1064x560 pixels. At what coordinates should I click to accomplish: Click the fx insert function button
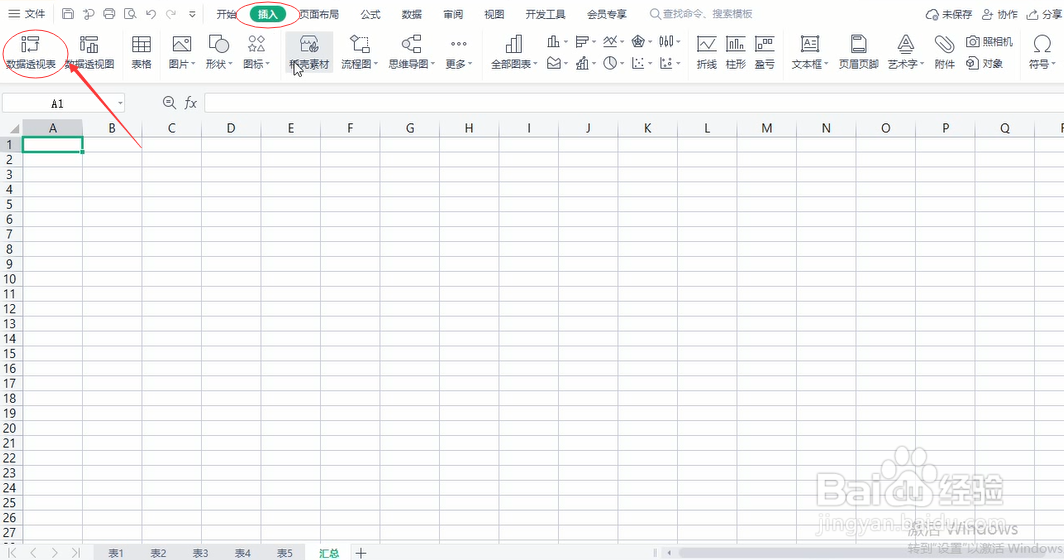pos(191,103)
